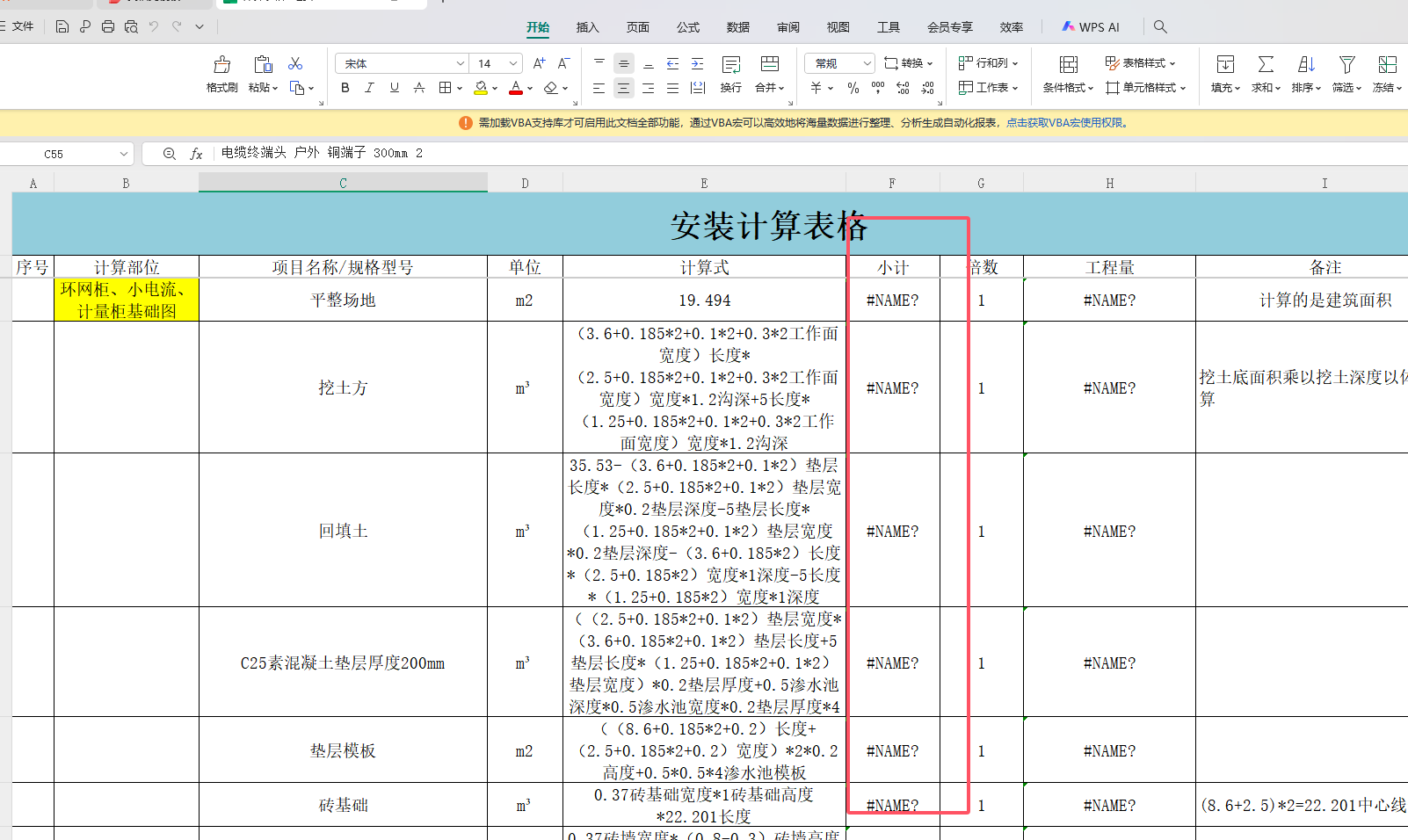Click the fx insert function icon

tap(196, 154)
